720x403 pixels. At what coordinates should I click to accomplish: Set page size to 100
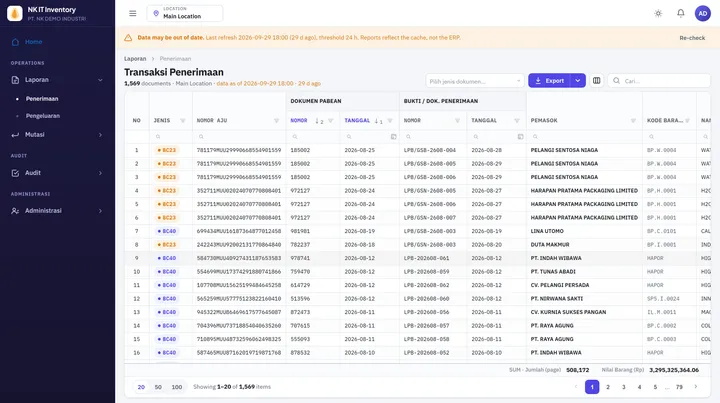(177, 387)
